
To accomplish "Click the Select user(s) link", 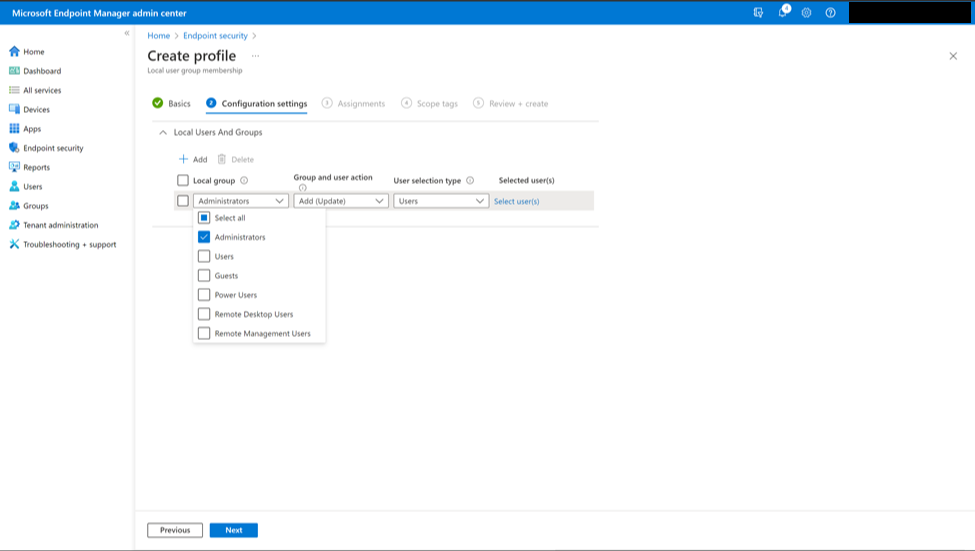I will coord(517,201).
